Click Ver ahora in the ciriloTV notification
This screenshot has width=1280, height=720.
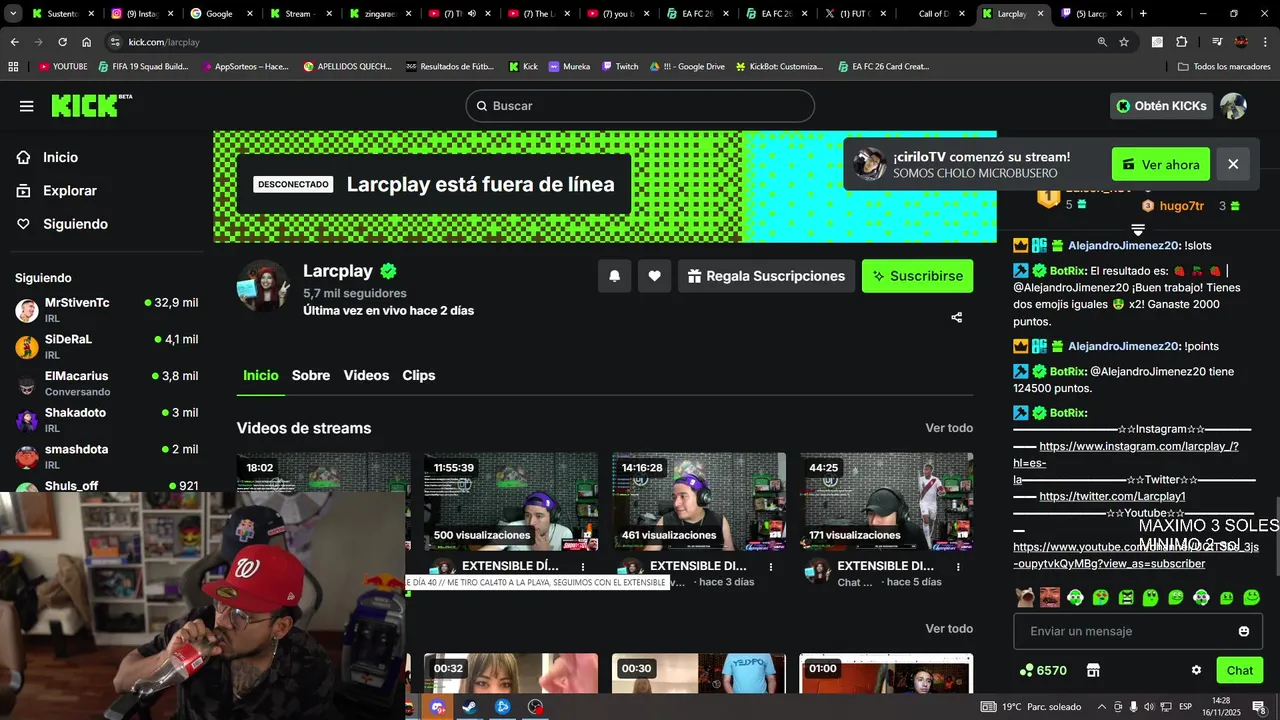(x=1161, y=164)
